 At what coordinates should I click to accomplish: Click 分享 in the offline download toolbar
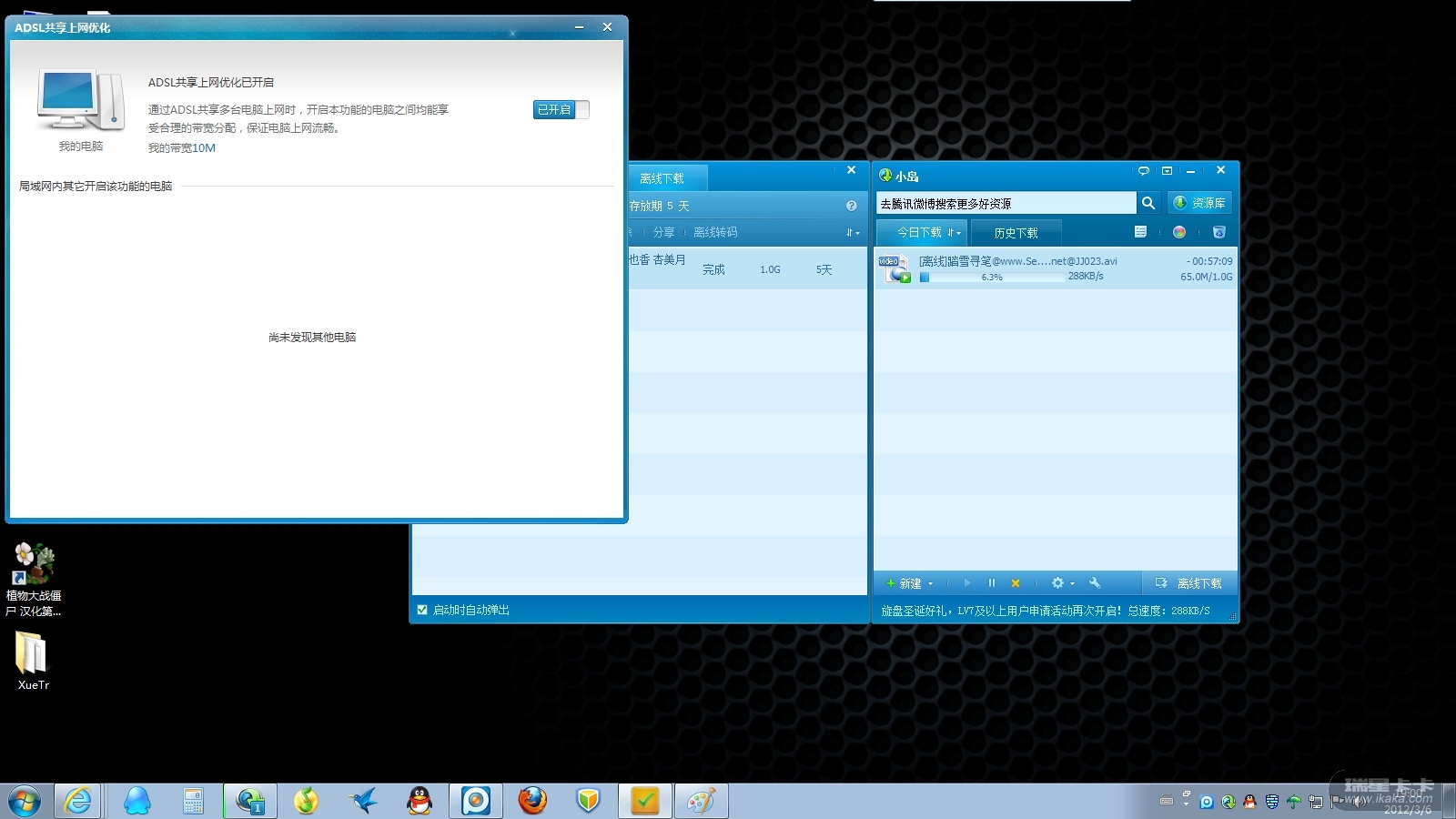664,232
